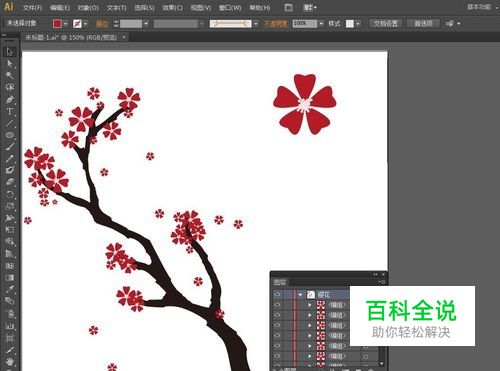This screenshot has width=500, height=371.
Task: Toggle visibility of sixth <编组> sublayer
Action: [x=277, y=356]
